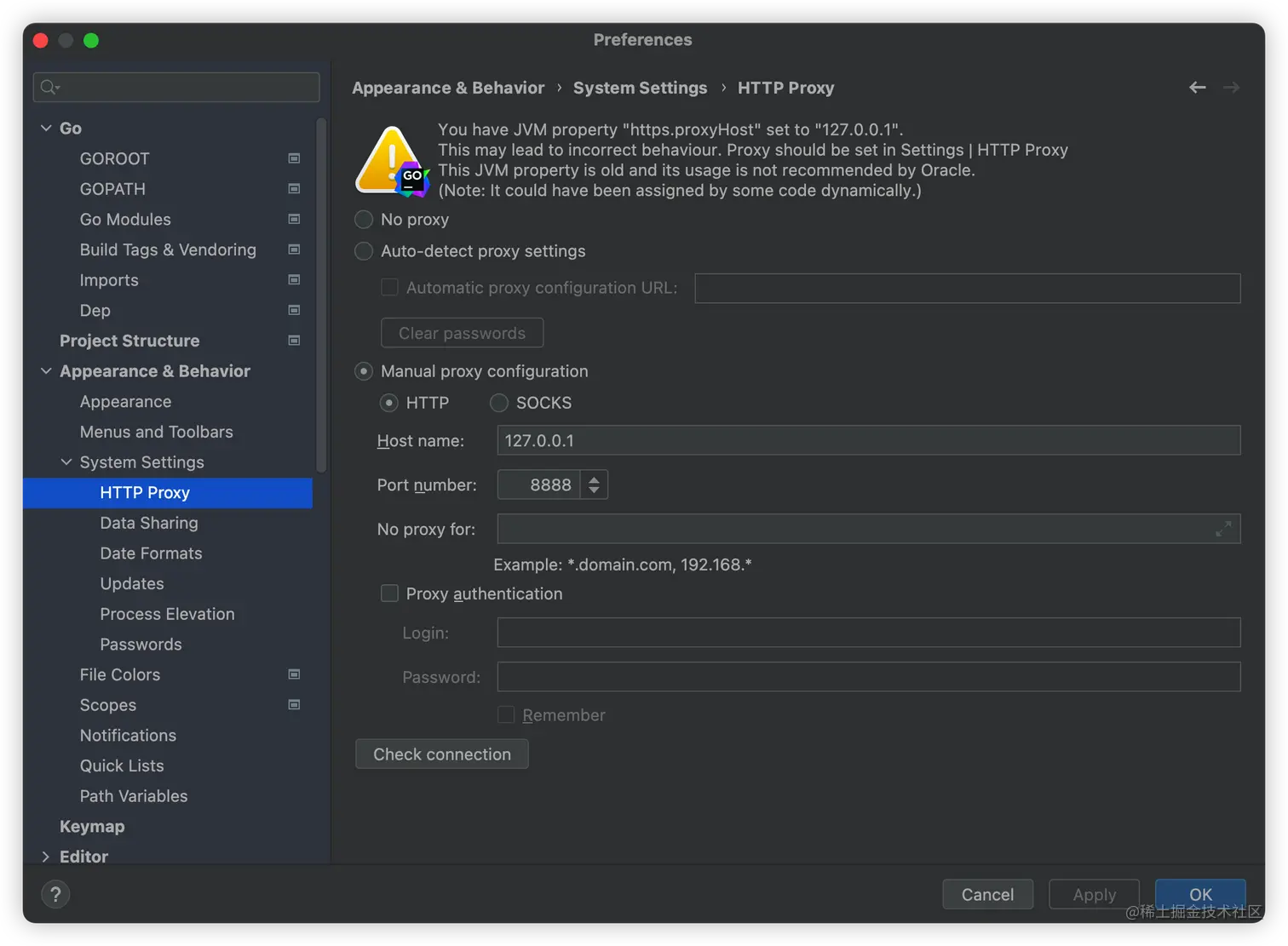Increase the port number with stepper
1288x946 pixels.
pyautogui.click(x=594, y=479)
